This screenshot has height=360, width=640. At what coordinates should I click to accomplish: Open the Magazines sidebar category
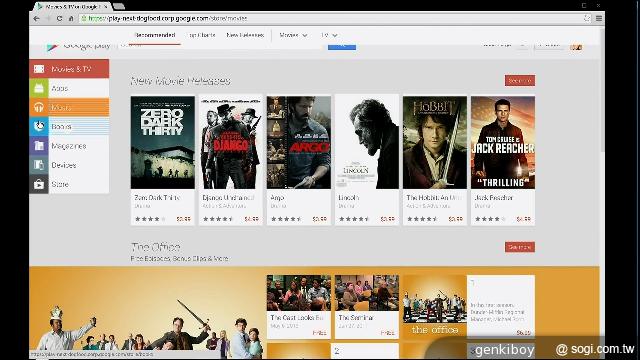(69, 145)
